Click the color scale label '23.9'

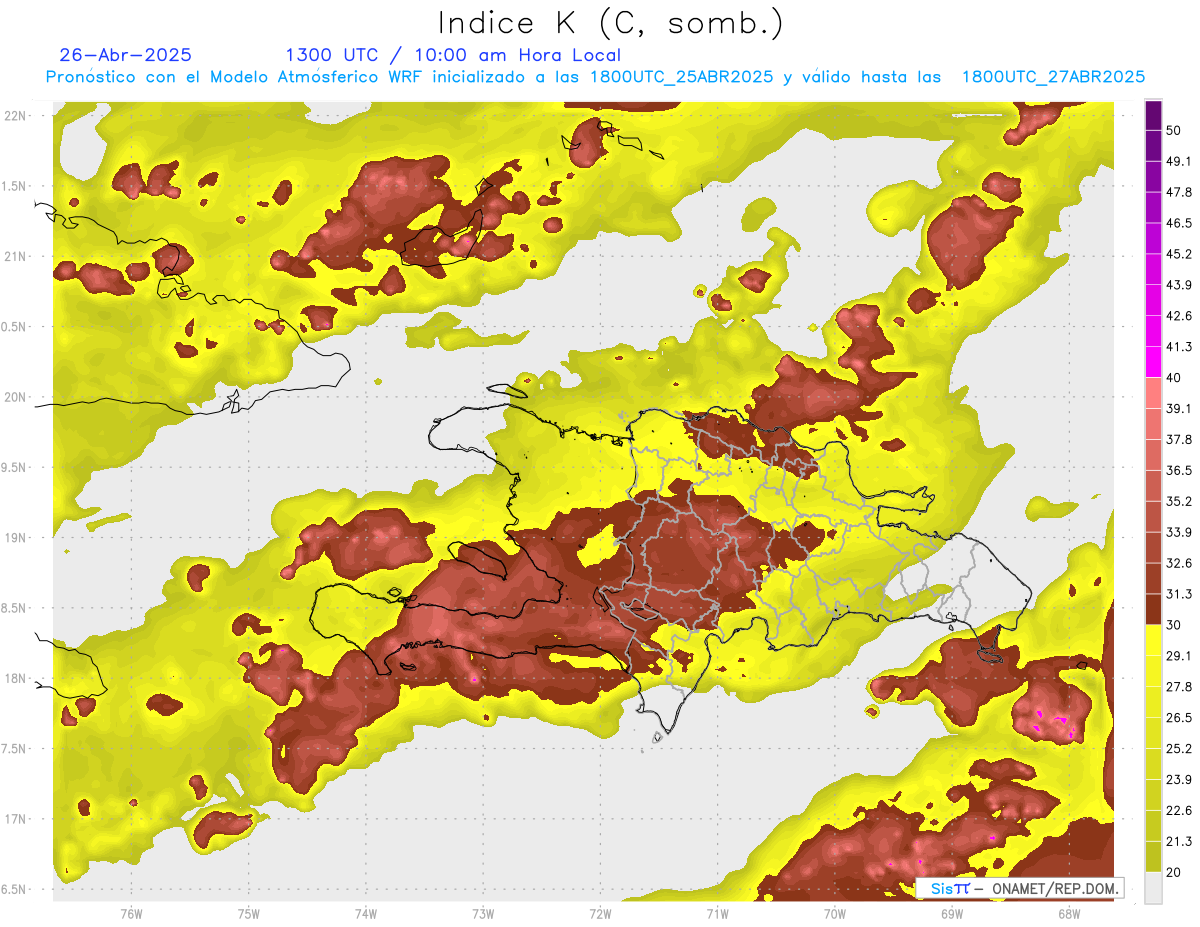point(1178,780)
